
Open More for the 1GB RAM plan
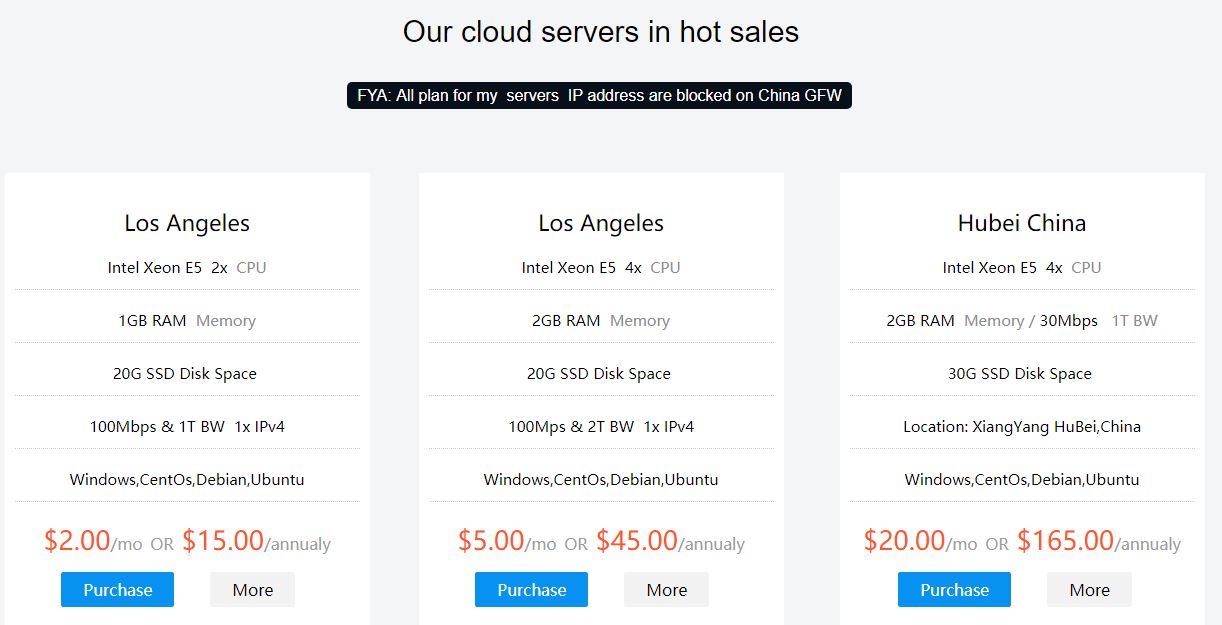(252, 590)
